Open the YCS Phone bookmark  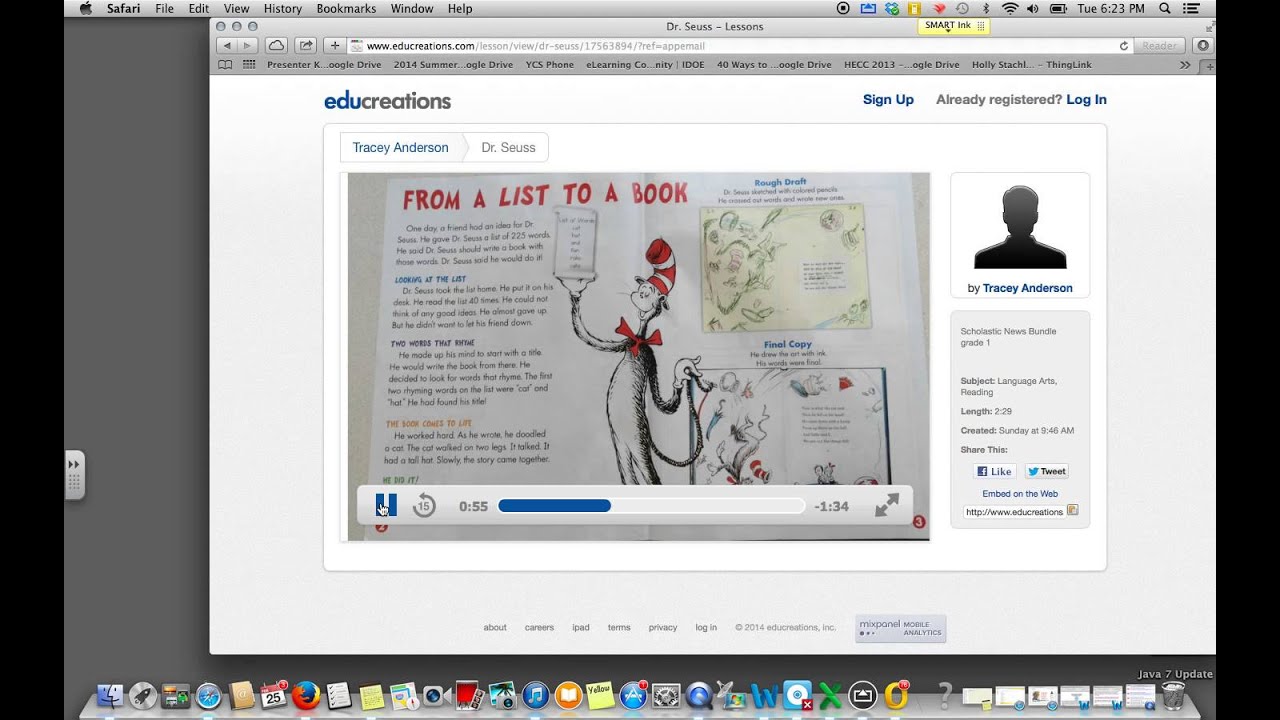(x=550, y=65)
